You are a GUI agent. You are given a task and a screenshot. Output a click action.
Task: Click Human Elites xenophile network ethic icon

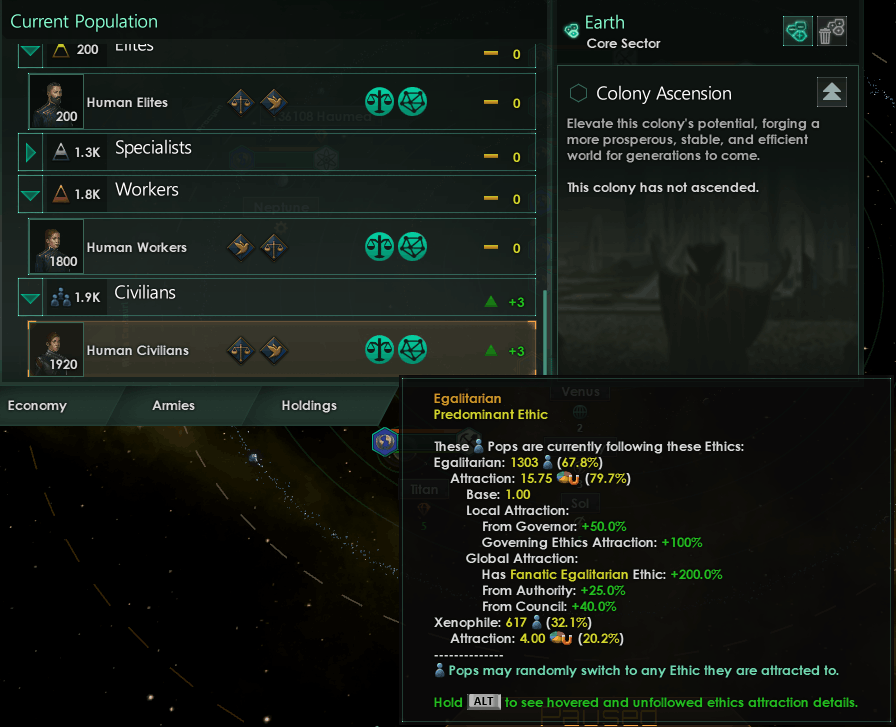click(412, 102)
